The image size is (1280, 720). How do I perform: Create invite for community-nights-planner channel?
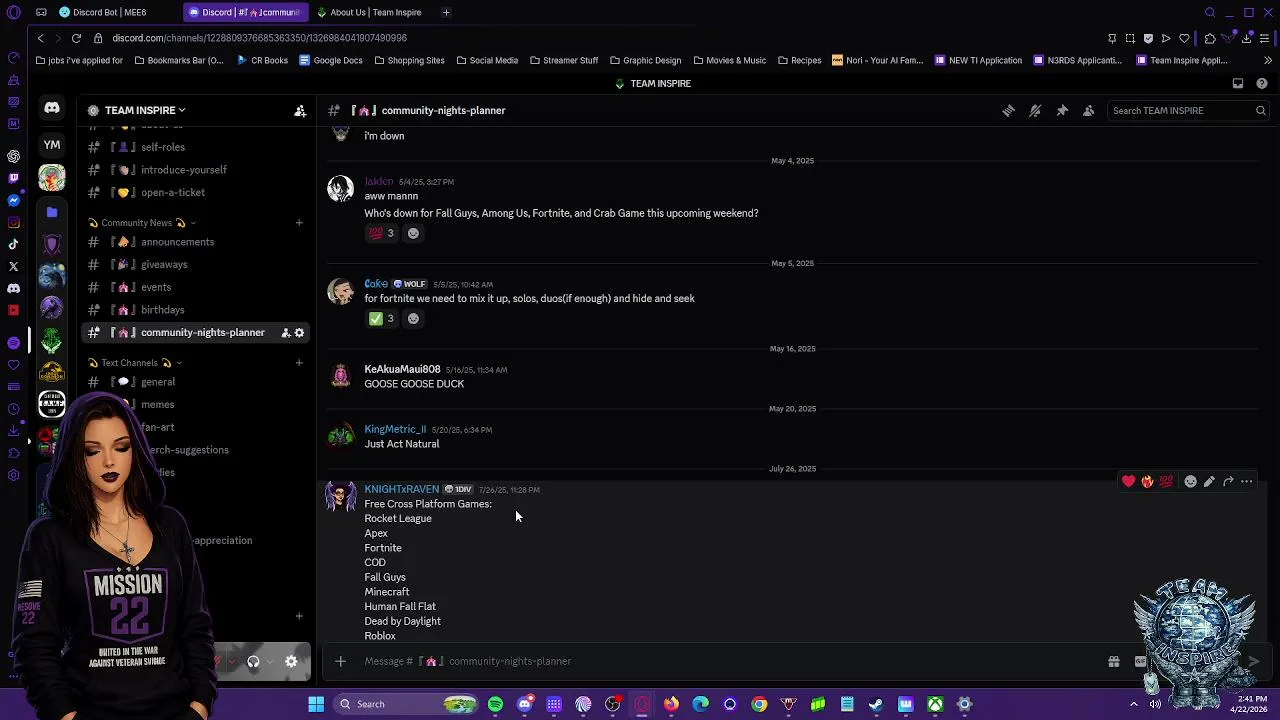[x=285, y=333]
